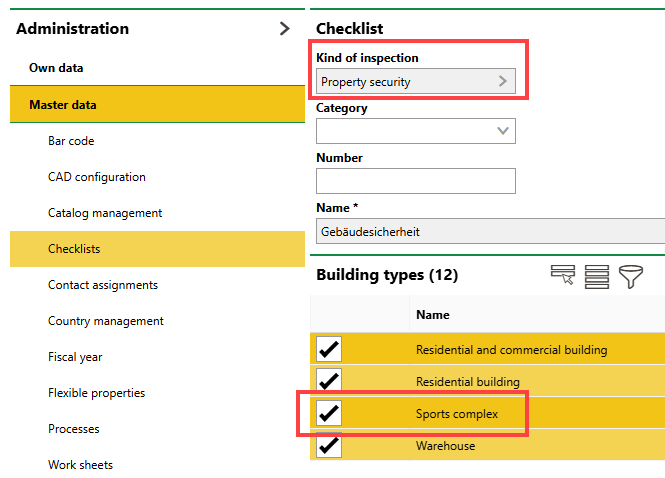
Task: Sort by the Name column header
Action: (x=433, y=315)
